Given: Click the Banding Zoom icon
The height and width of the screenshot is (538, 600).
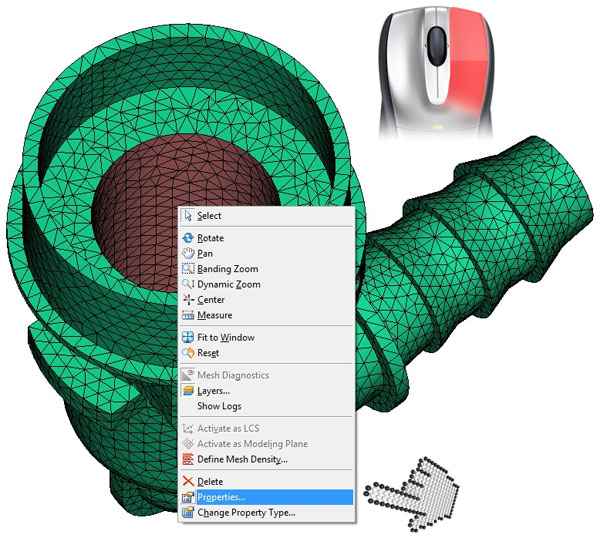Looking at the screenshot, I should click(x=188, y=269).
